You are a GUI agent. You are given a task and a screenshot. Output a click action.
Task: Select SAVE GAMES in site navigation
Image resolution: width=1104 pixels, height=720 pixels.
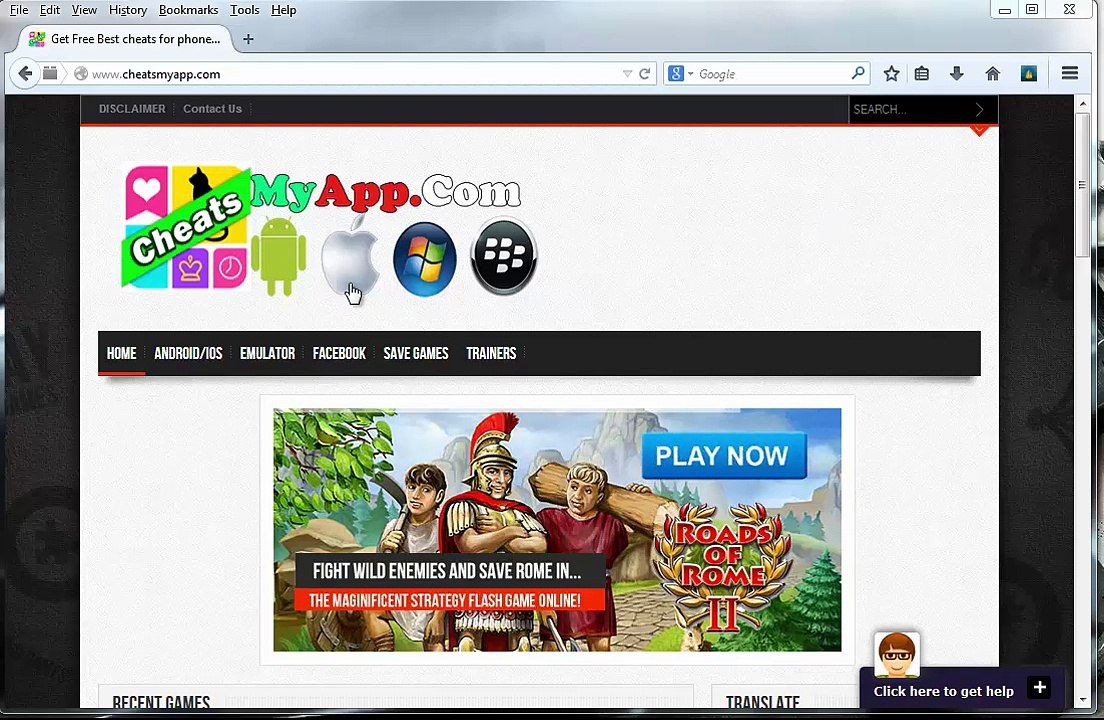click(x=415, y=353)
